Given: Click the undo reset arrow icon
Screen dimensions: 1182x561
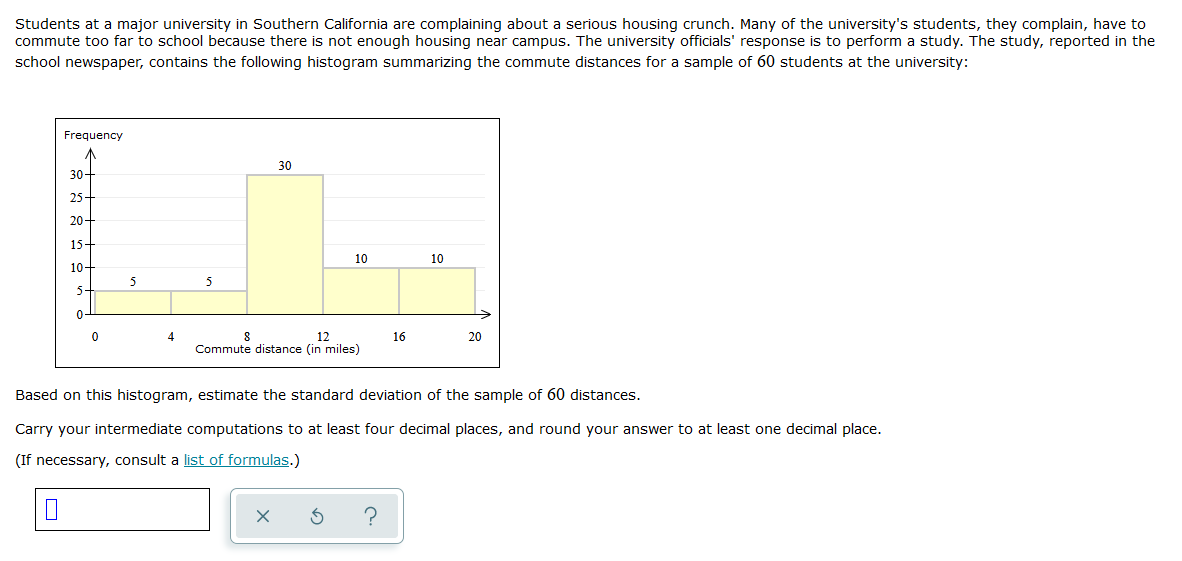Looking at the screenshot, I should pyautogui.click(x=317, y=517).
